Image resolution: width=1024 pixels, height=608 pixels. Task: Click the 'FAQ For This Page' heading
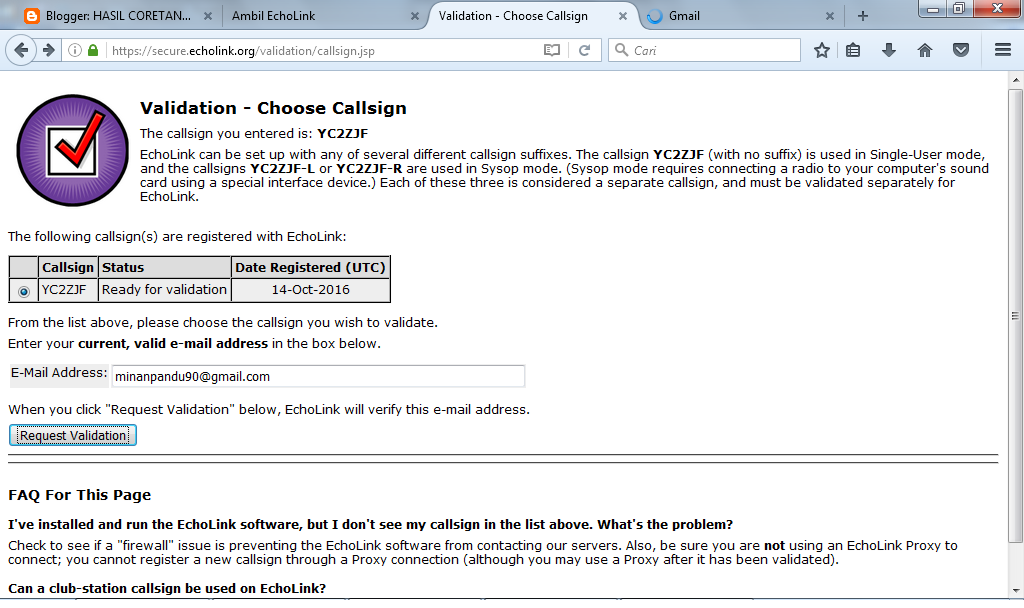point(80,495)
